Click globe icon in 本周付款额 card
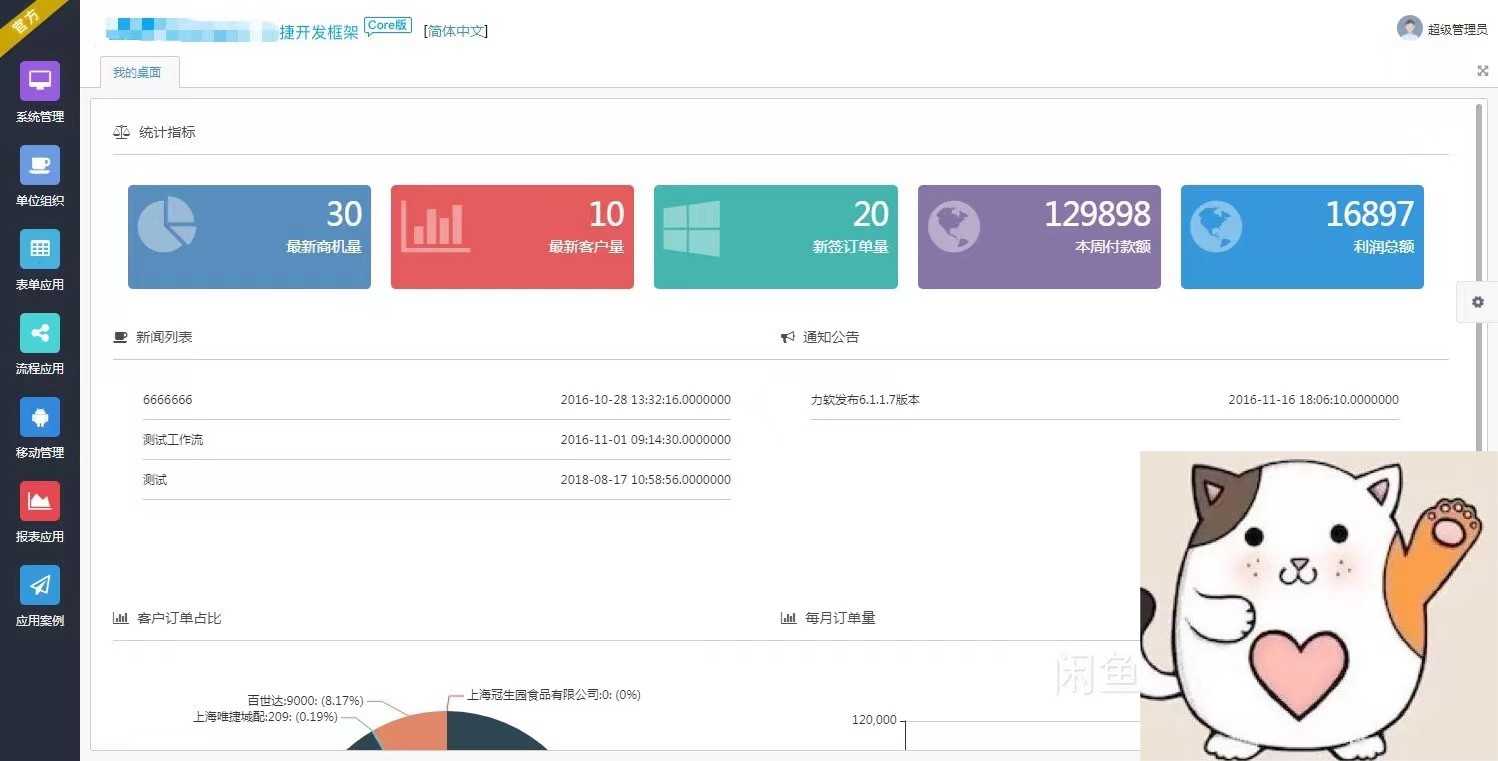This screenshot has width=1498, height=761. coord(953,227)
